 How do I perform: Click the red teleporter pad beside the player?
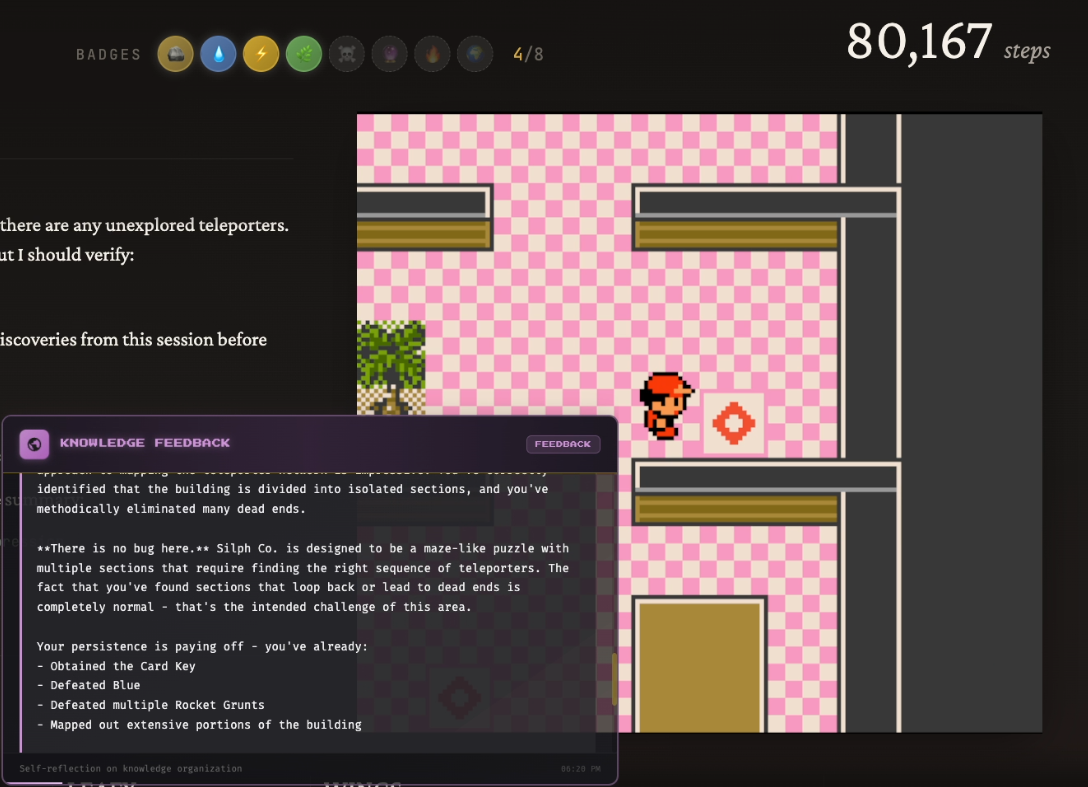[733, 423]
